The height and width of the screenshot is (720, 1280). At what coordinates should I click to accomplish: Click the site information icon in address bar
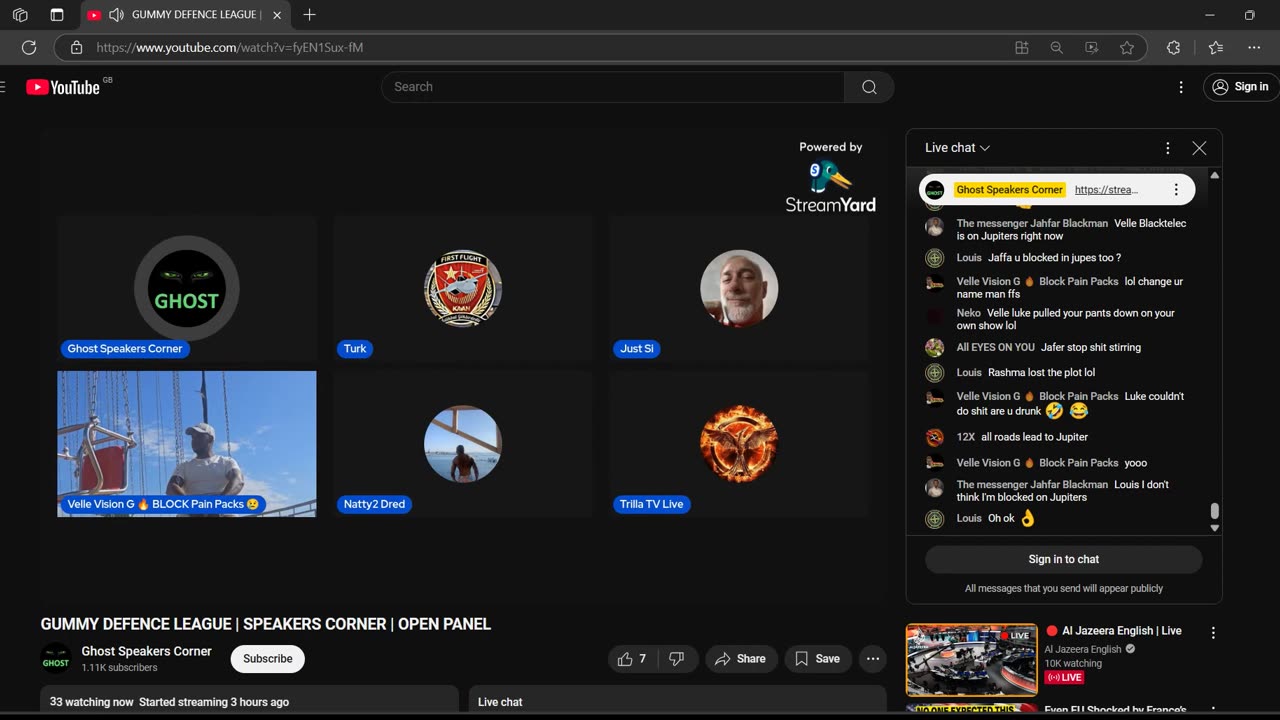point(76,47)
